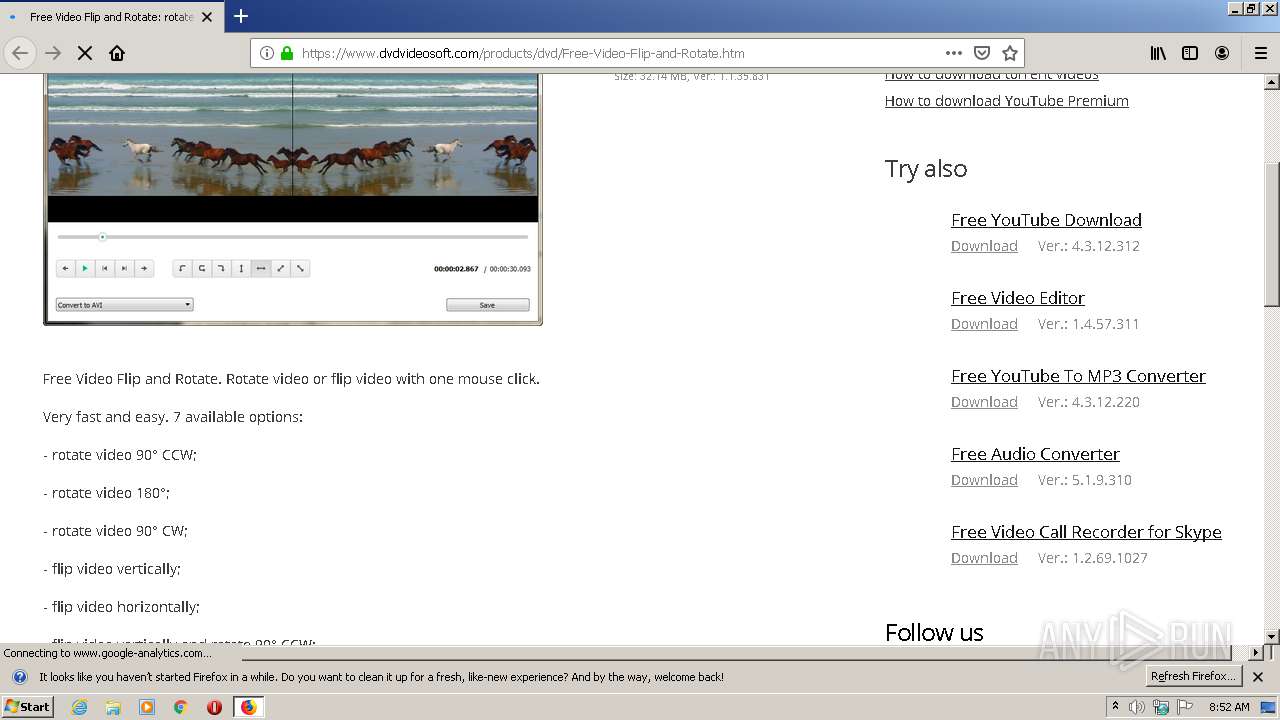Click the Refresh Firefox button

pyautogui.click(x=1193, y=677)
